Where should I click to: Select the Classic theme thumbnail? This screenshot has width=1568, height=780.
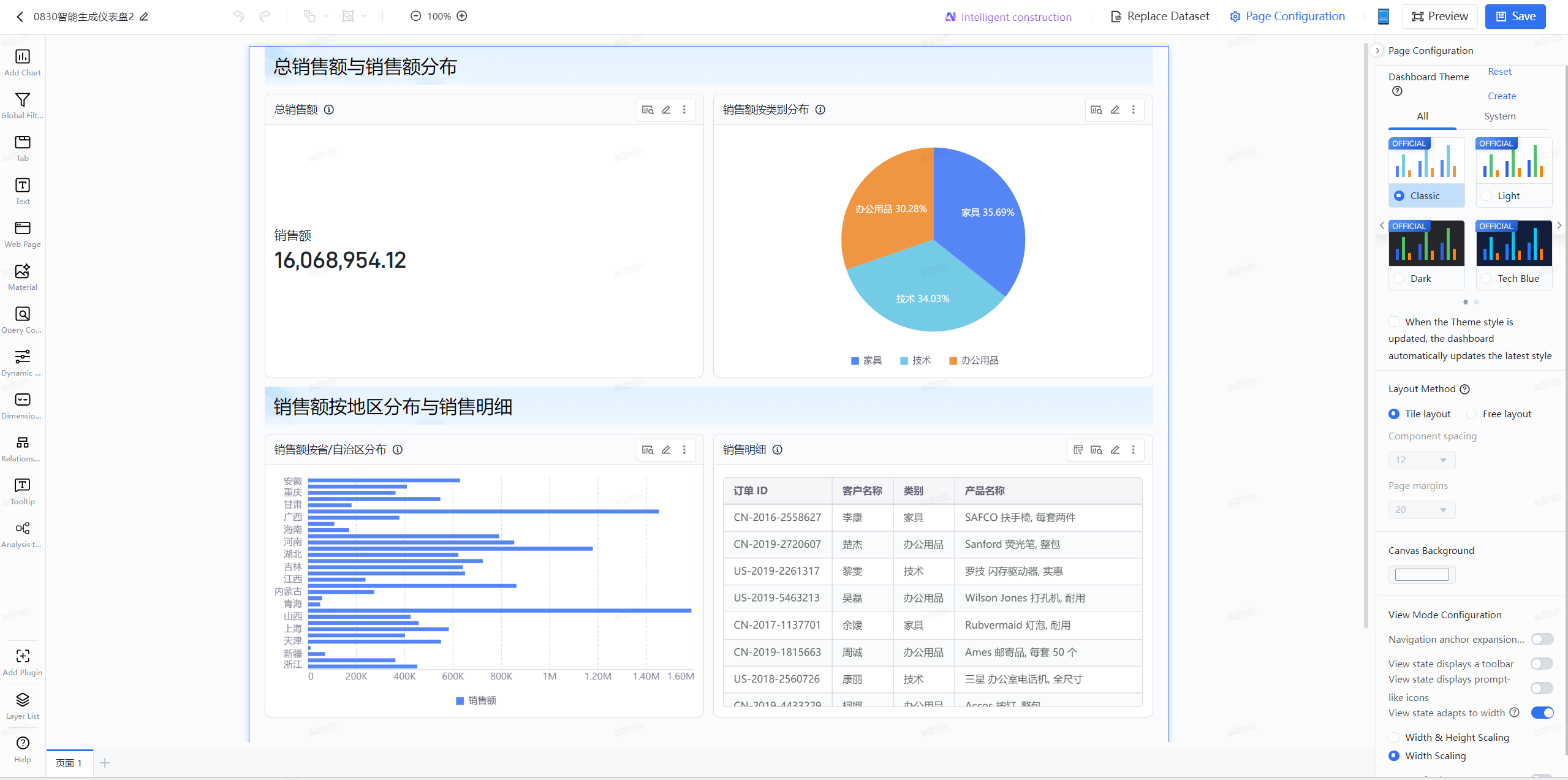[x=1426, y=161]
